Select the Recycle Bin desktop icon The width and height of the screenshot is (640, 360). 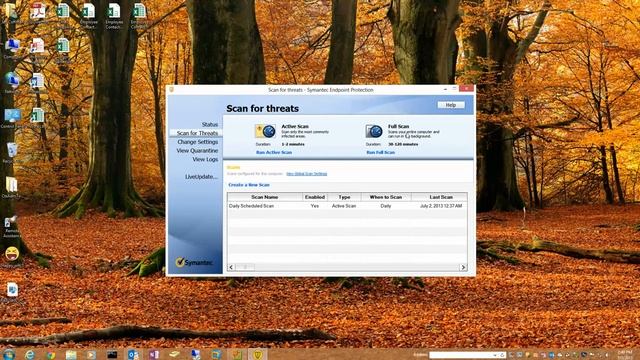(11, 153)
